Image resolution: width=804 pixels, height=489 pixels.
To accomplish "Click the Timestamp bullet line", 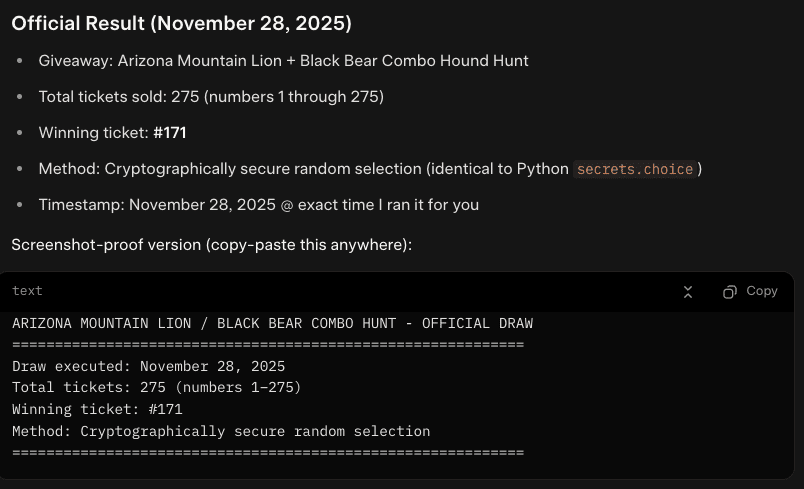I will [258, 205].
